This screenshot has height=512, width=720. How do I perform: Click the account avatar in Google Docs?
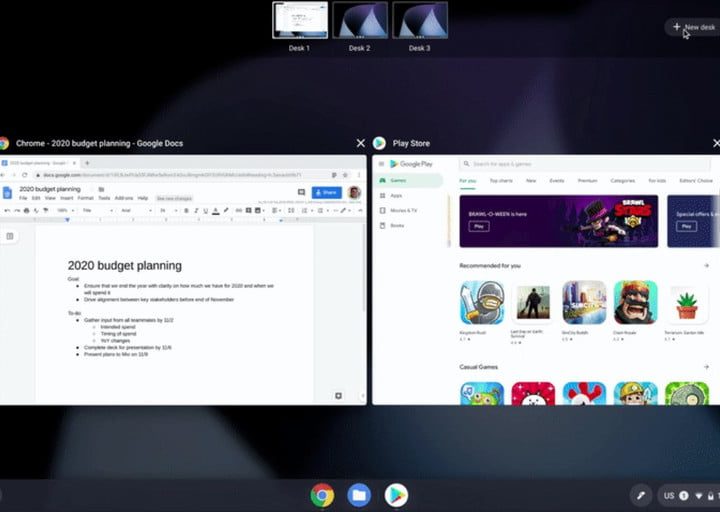tap(354, 192)
